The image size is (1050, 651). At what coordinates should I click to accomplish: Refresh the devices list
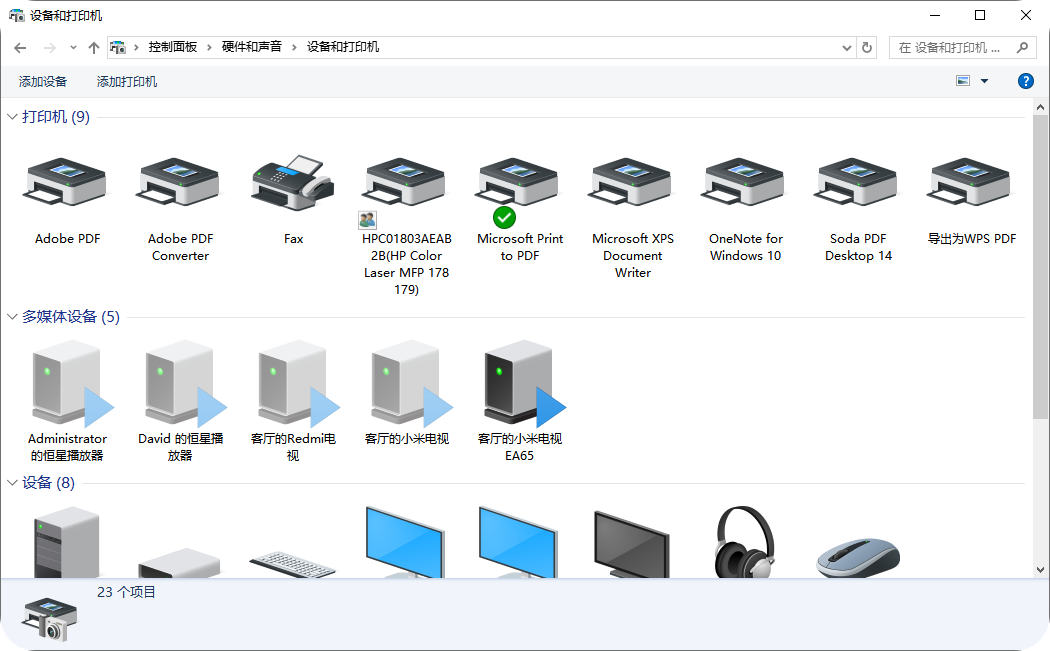click(x=867, y=48)
